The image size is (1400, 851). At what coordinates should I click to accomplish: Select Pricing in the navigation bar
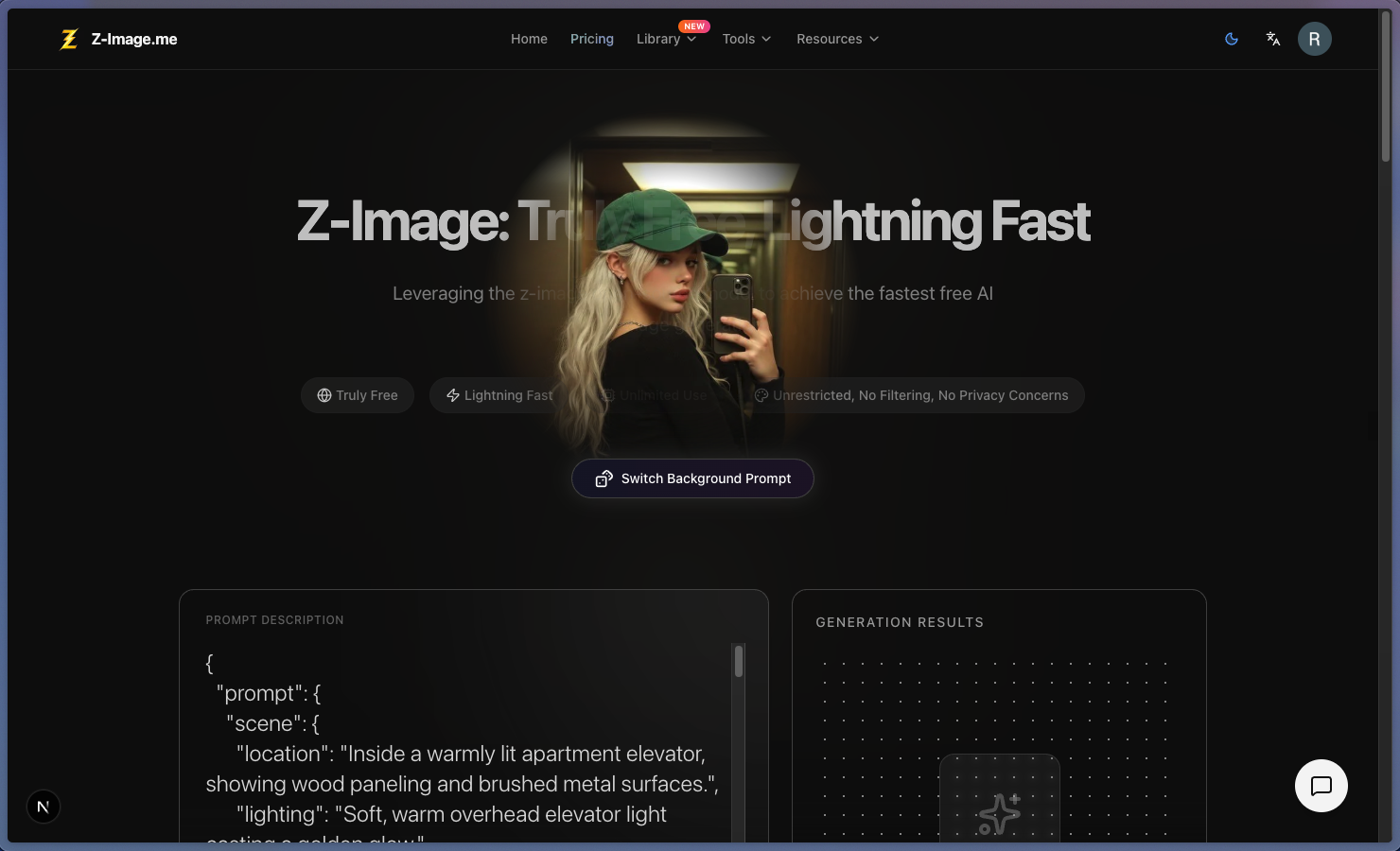[592, 39]
